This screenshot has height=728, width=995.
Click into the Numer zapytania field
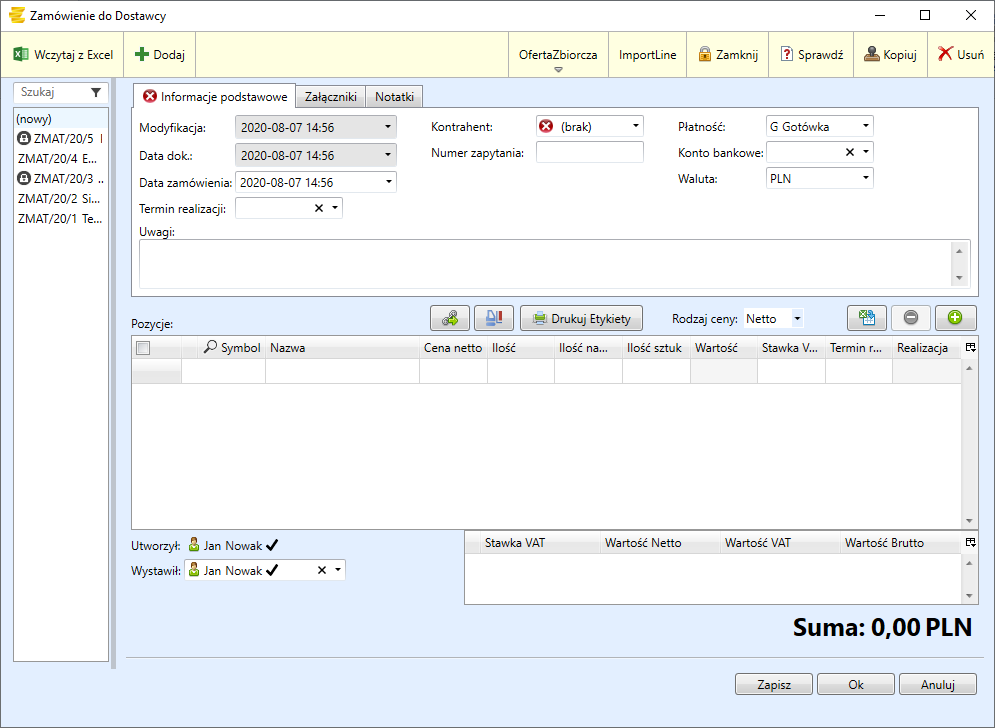[590, 153]
